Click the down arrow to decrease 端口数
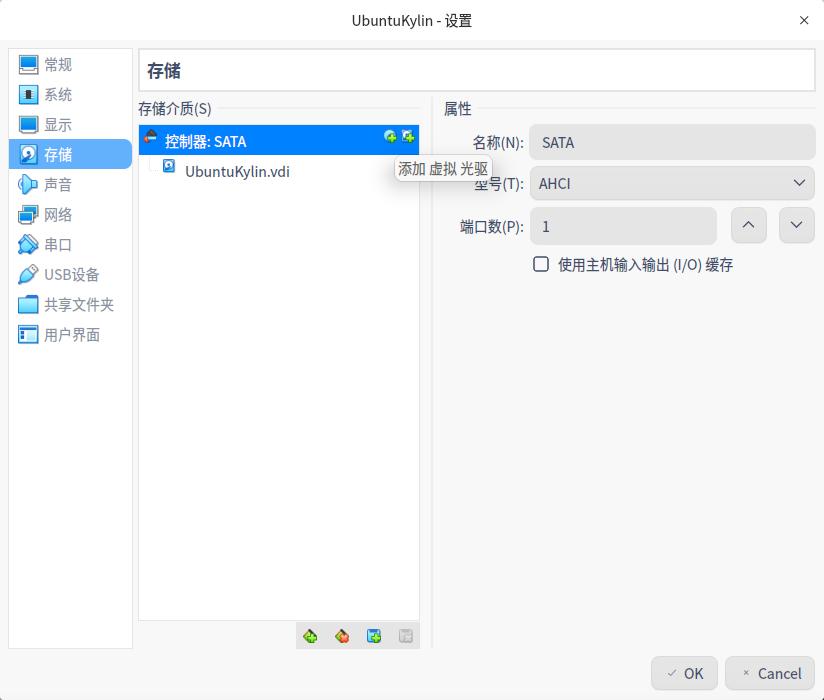 (x=796, y=225)
